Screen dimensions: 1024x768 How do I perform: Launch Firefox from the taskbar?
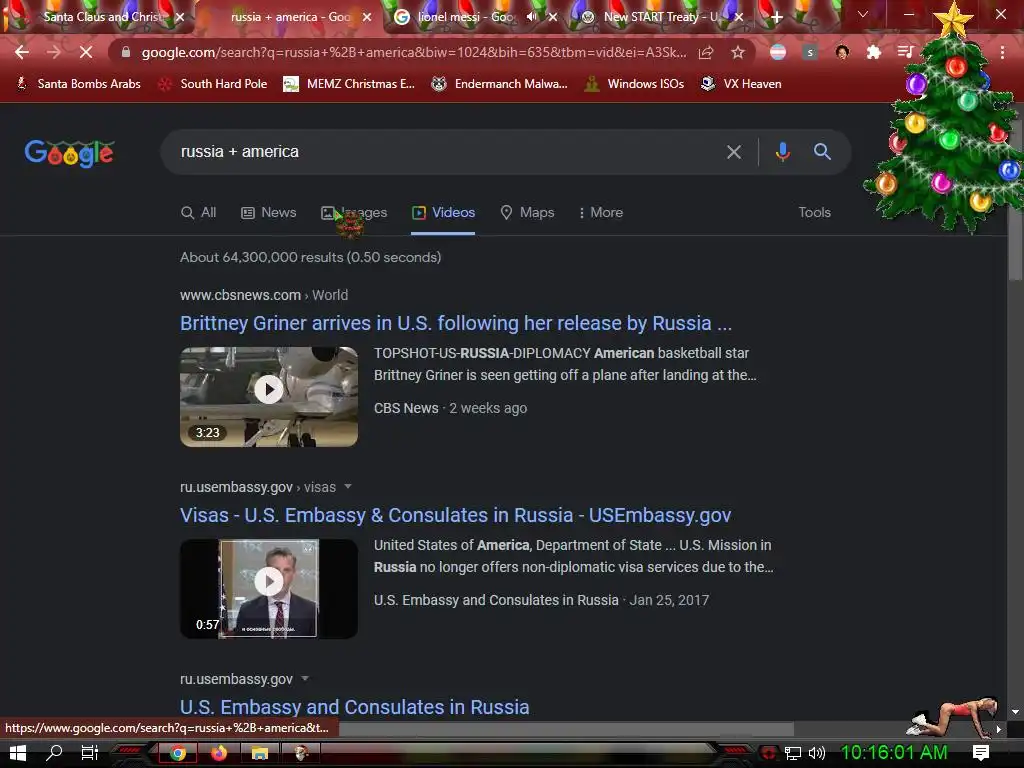(219, 753)
